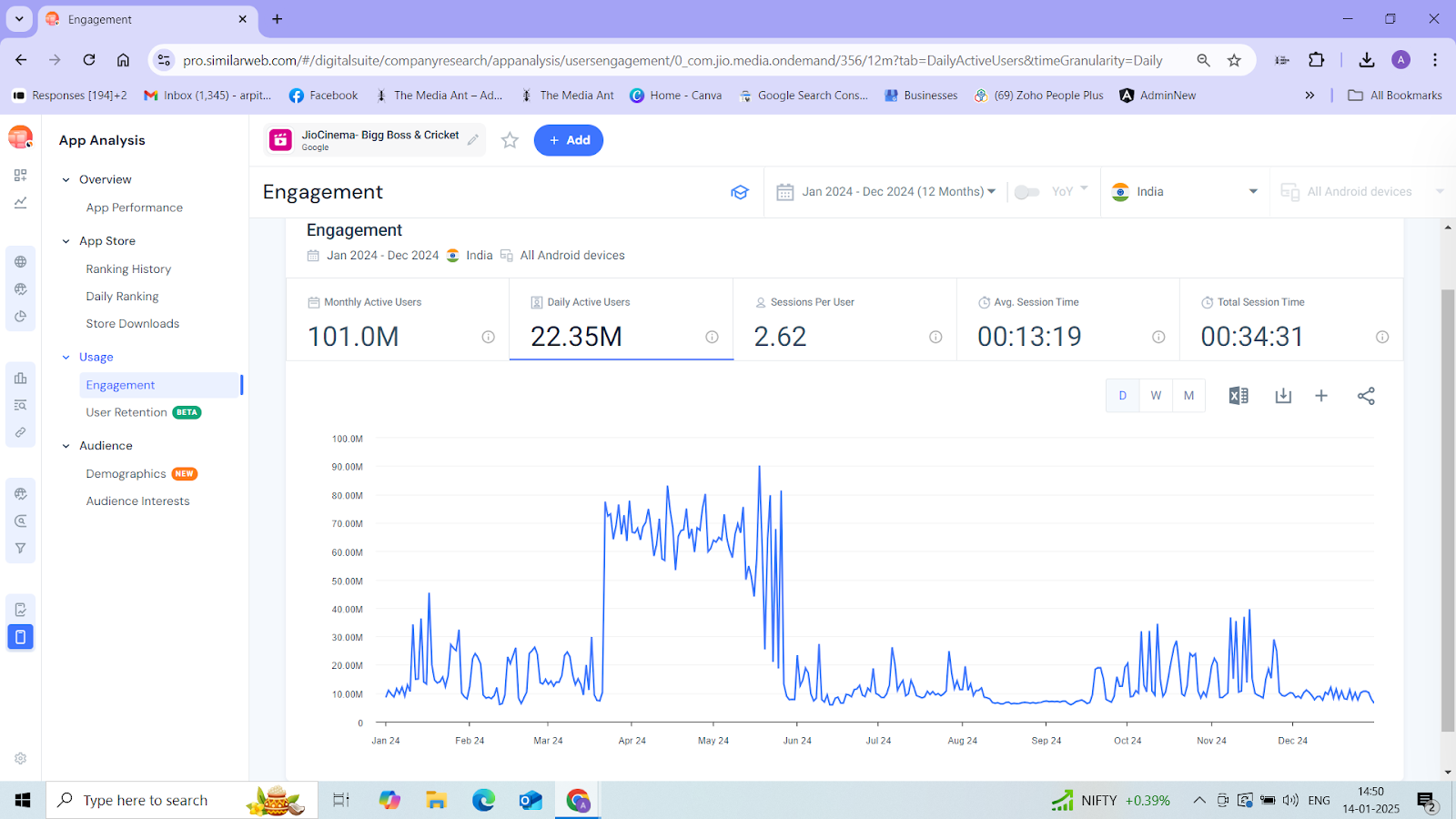Open info tooltip for Total Session Time

(1382, 337)
